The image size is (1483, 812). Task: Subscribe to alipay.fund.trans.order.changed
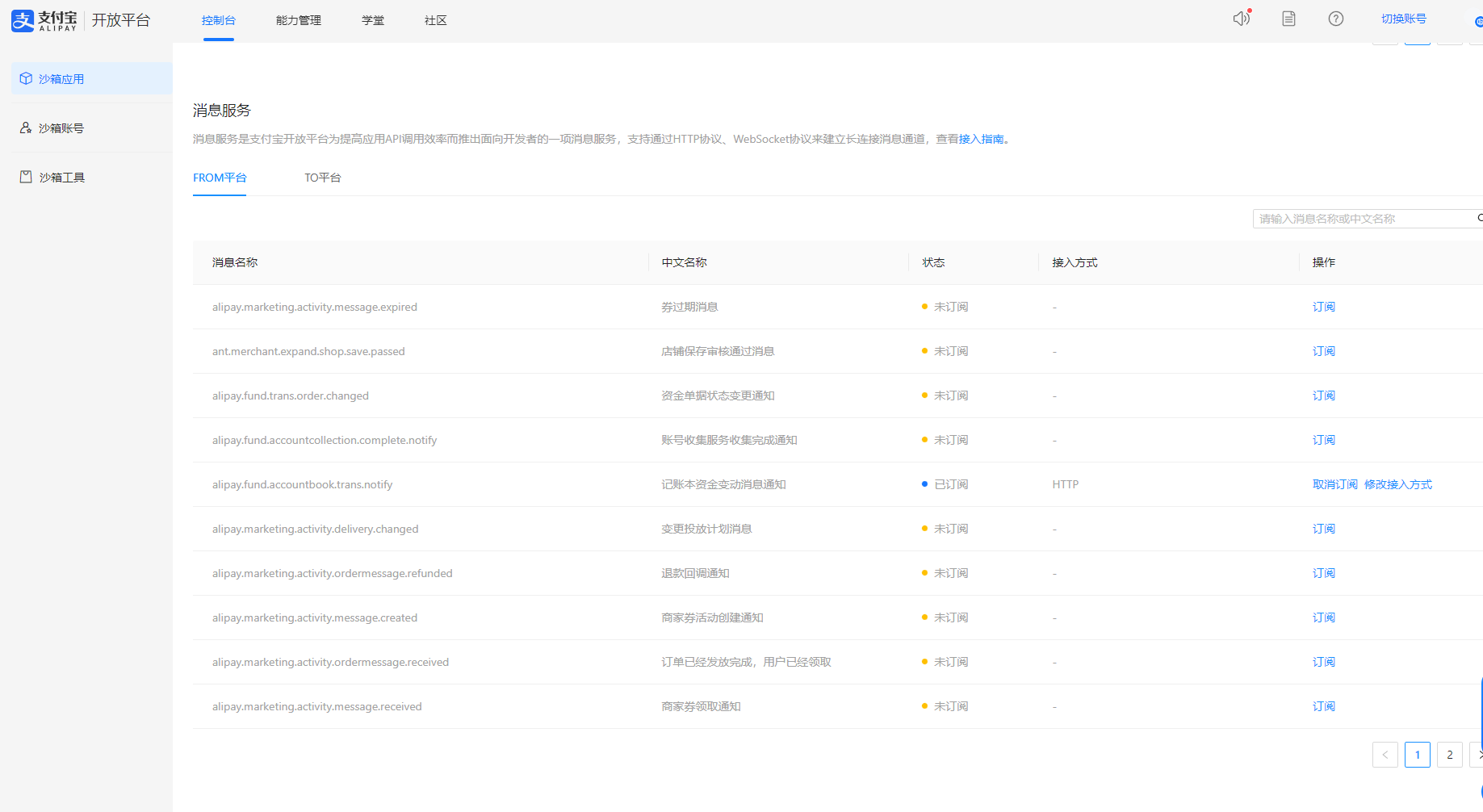[x=1324, y=396]
